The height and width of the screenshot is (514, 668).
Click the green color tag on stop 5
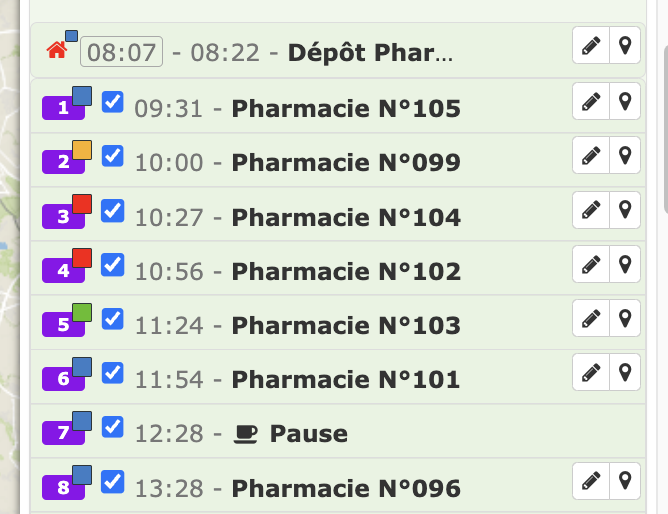(x=82, y=313)
